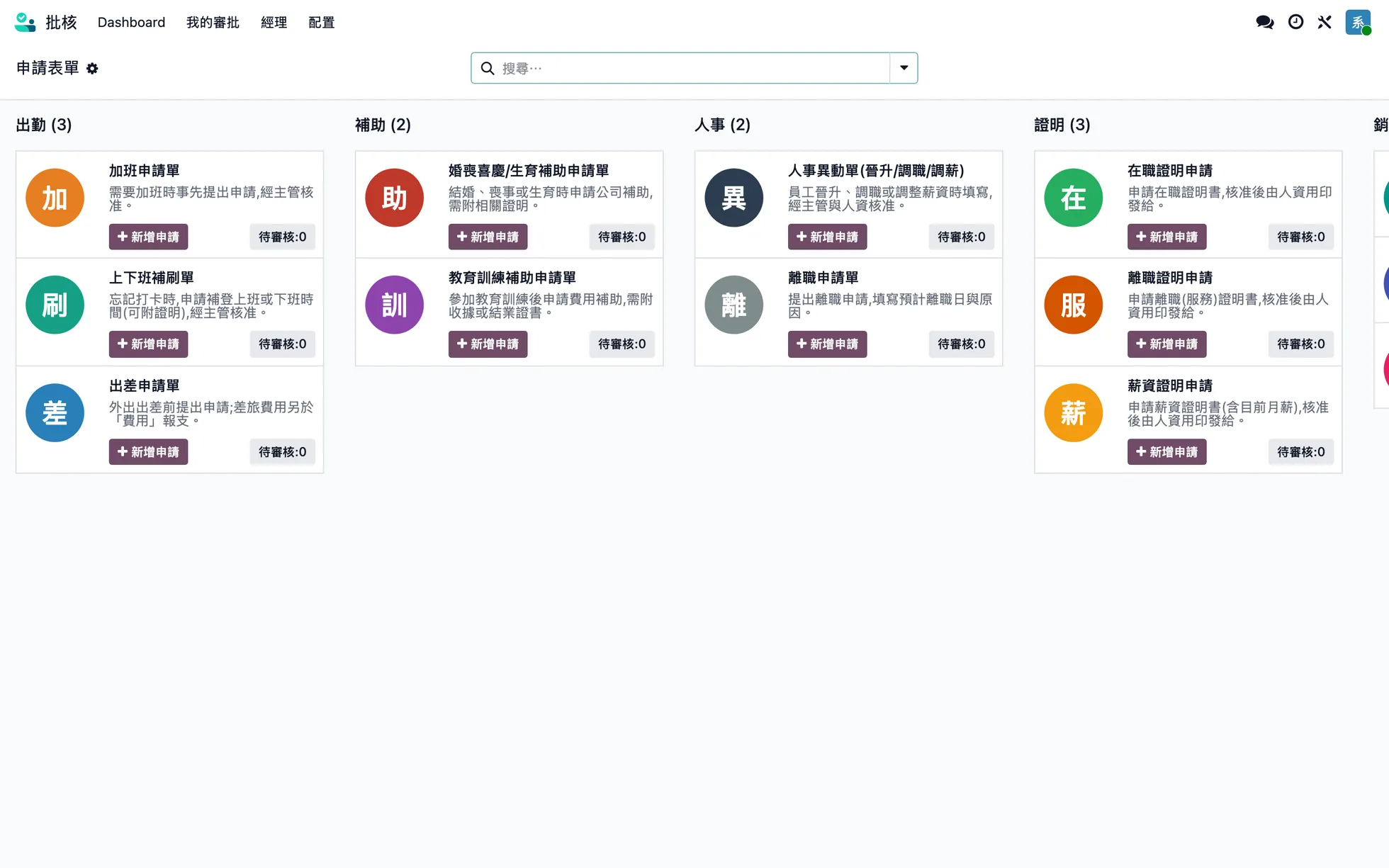
Task: Open the 人事異動單(晉升/調職/調薪) title
Action: click(x=876, y=171)
